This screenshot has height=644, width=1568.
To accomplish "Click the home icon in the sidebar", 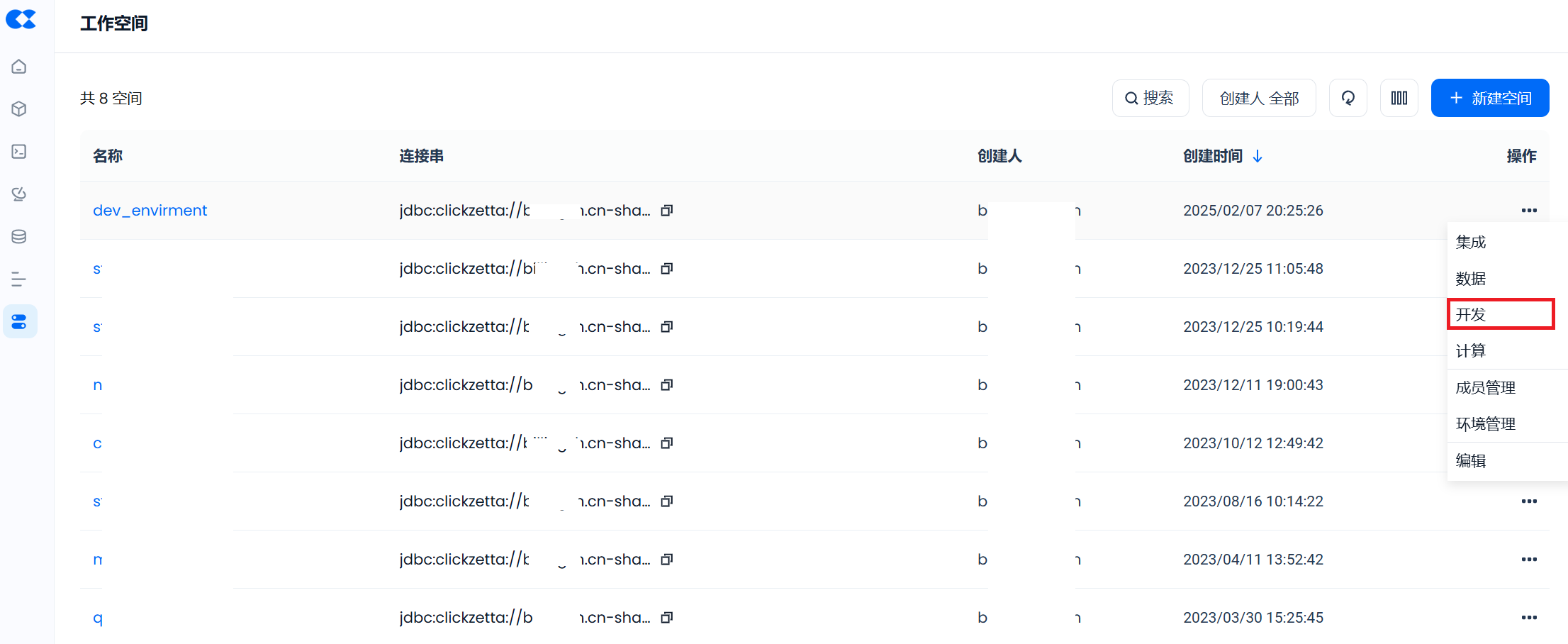I will tap(19, 67).
